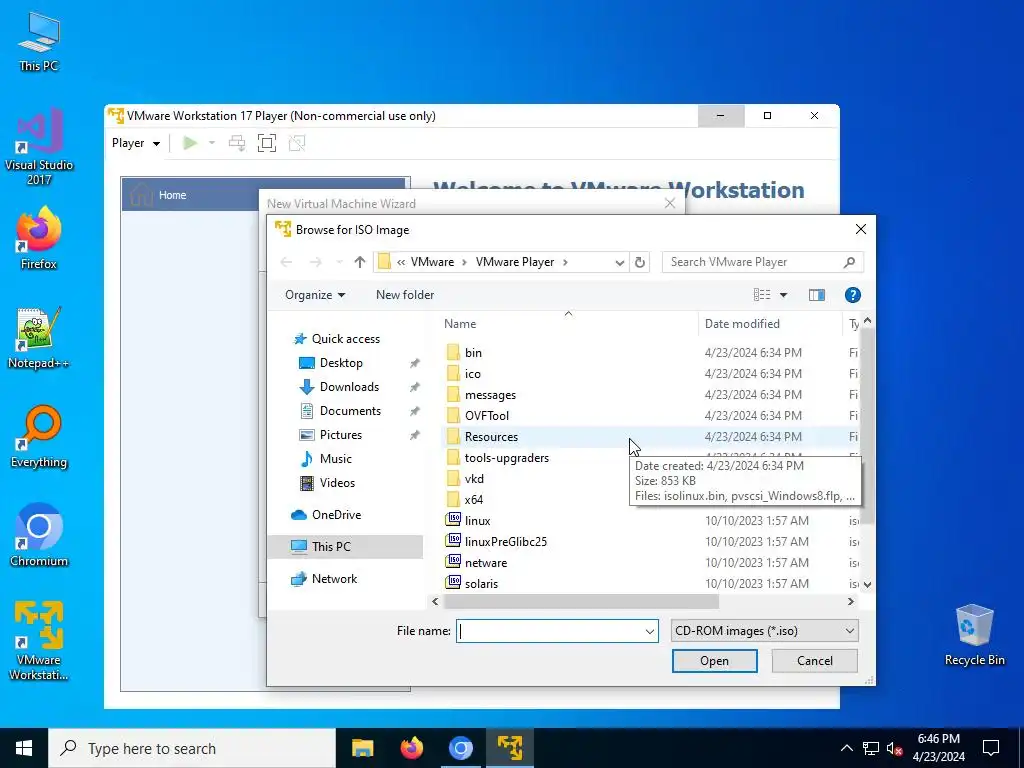
Task: Expand power options arrow beside play button
Action: [x=212, y=143]
